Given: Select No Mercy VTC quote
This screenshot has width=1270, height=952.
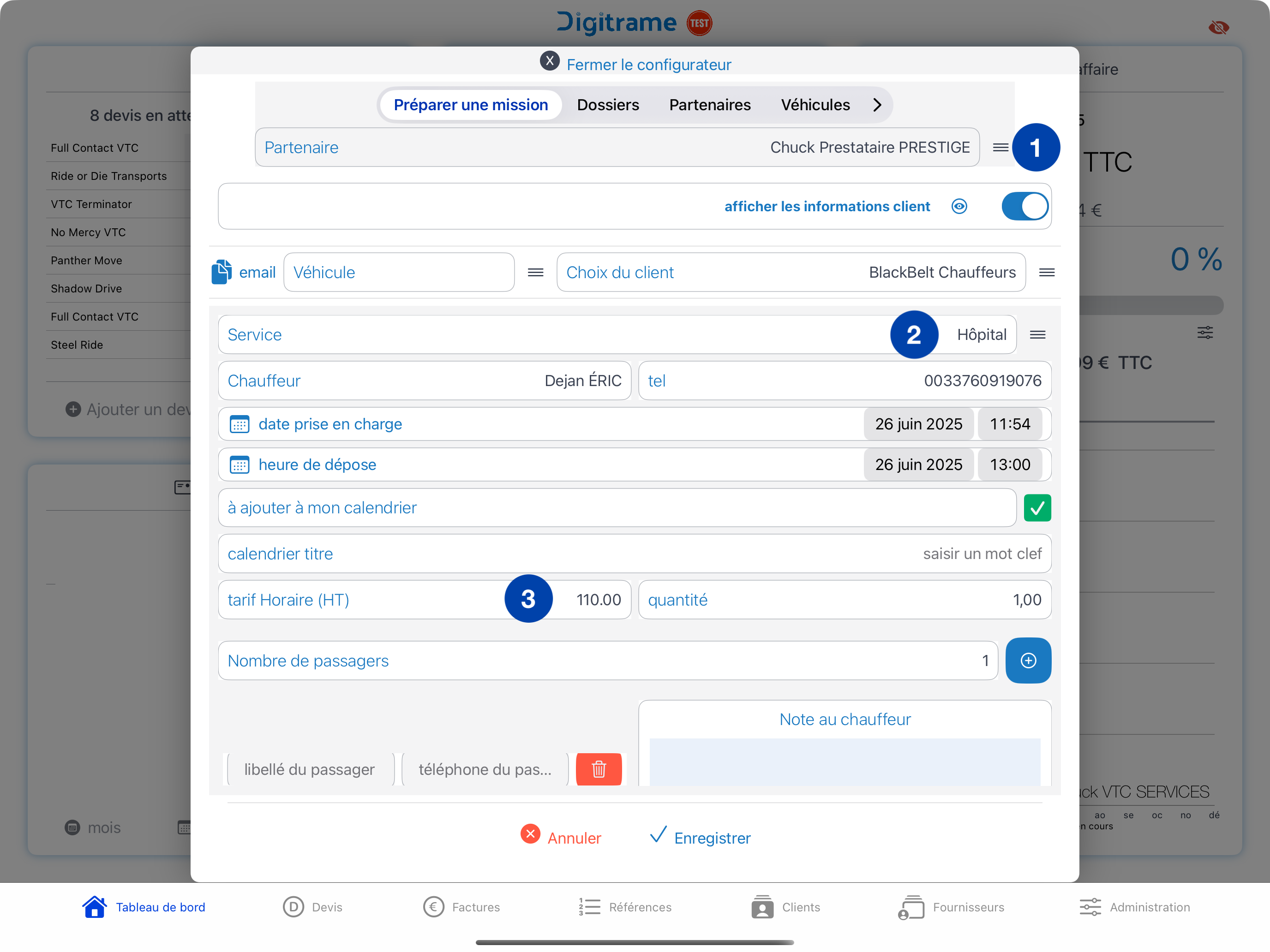Looking at the screenshot, I should (89, 232).
